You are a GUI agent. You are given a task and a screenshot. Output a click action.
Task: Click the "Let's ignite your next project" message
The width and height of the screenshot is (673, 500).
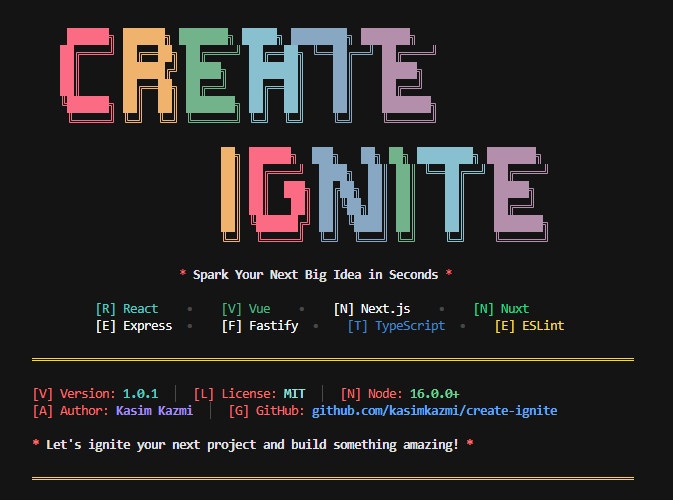[x=252, y=443]
